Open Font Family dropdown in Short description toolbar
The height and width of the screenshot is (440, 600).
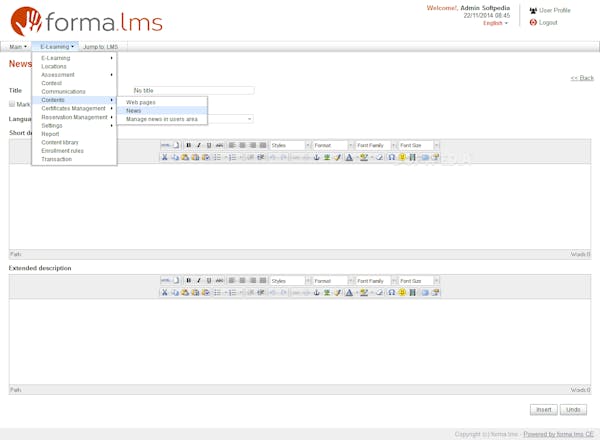(x=376, y=145)
